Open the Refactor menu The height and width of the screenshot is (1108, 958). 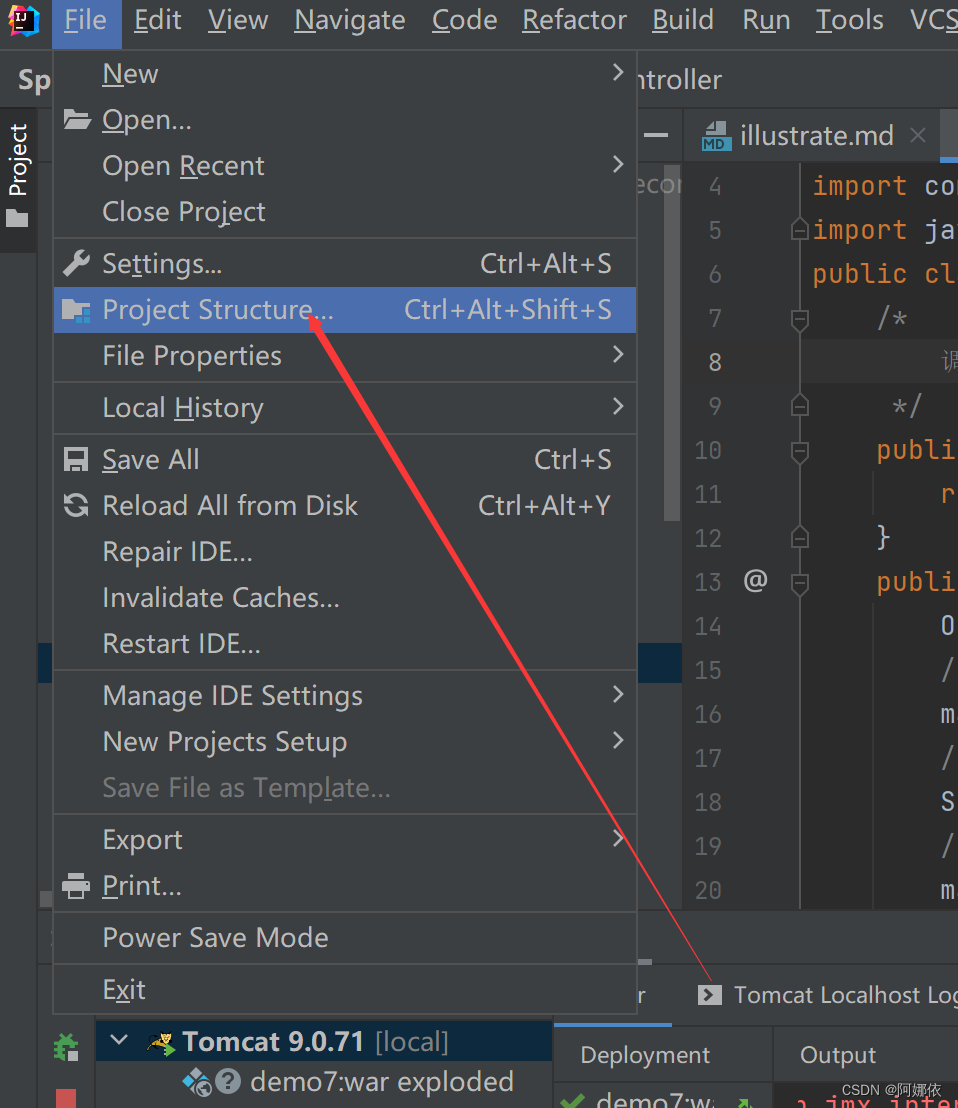574,20
